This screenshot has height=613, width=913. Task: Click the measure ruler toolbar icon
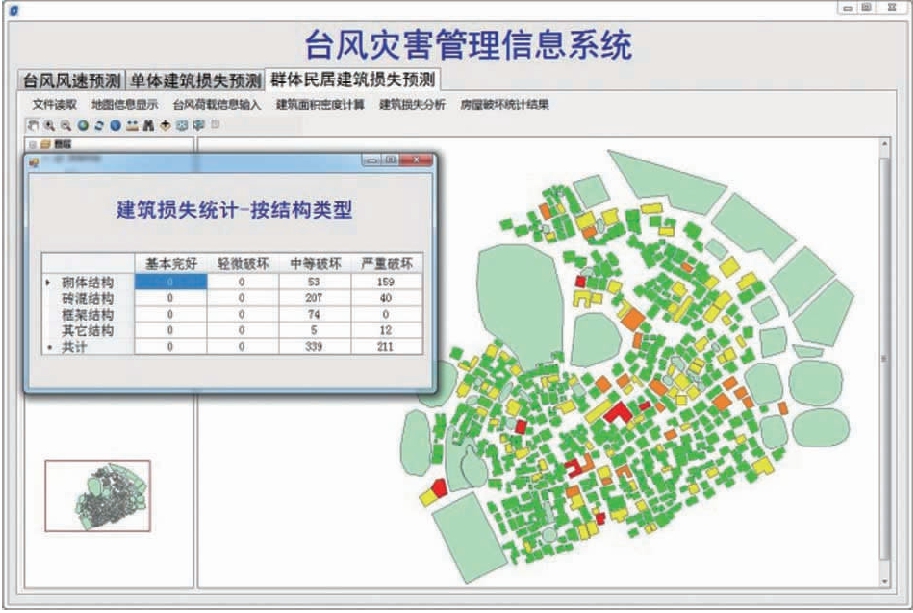pyautogui.click(x=132, y=126)
